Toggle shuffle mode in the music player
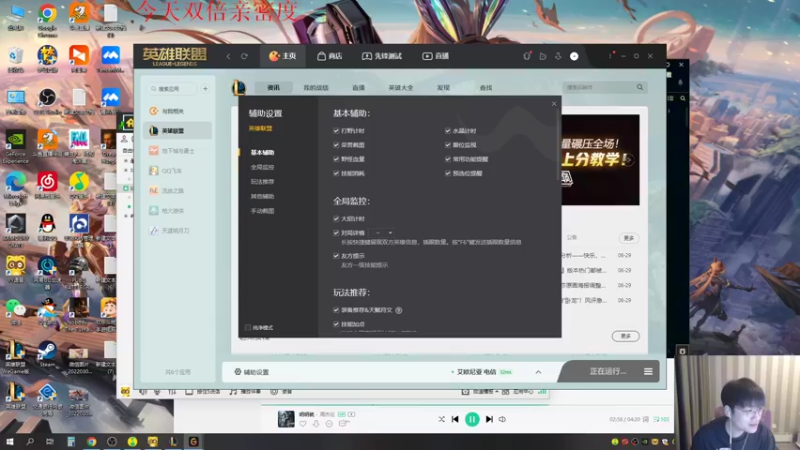800x450 pixels. [441, 419]
